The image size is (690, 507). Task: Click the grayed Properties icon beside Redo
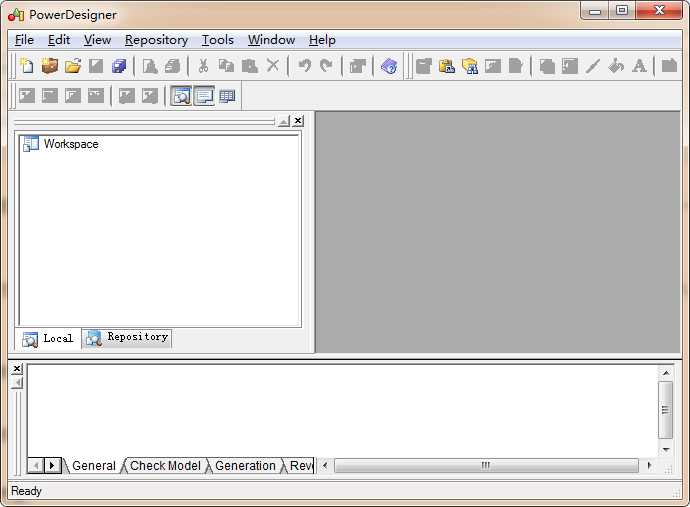(357, 66)
